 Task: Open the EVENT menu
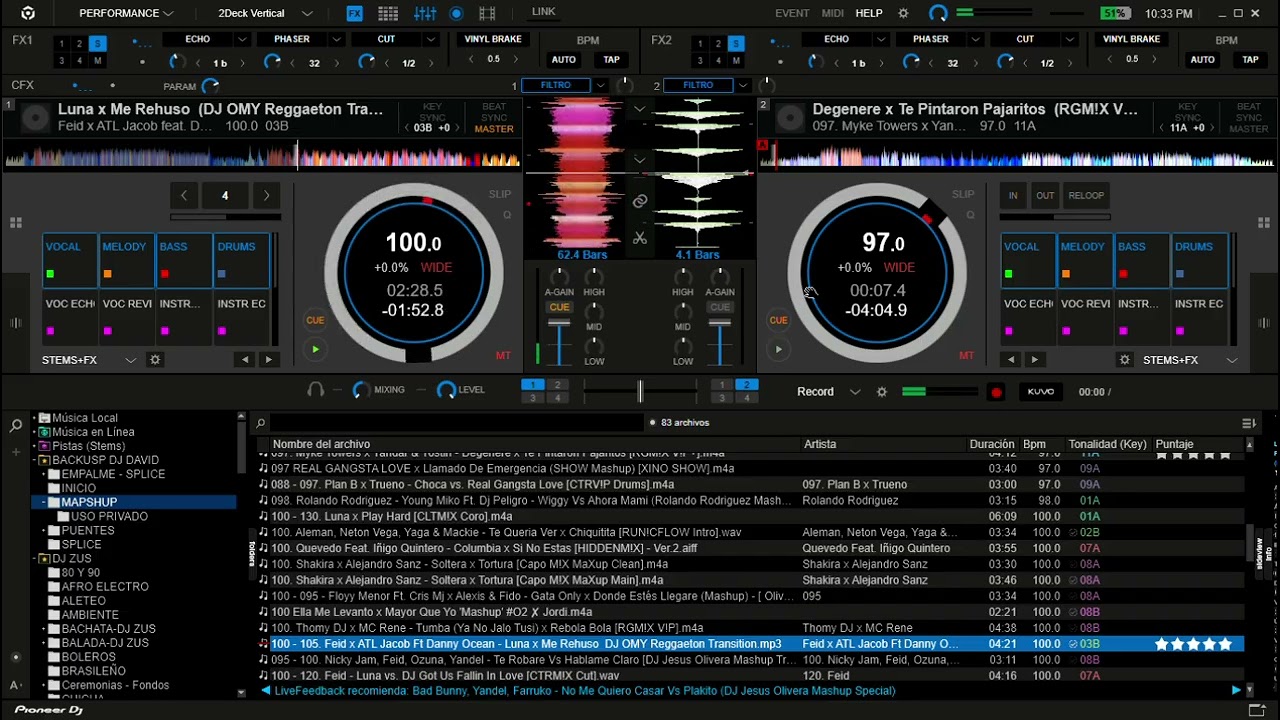coord(792,13)
